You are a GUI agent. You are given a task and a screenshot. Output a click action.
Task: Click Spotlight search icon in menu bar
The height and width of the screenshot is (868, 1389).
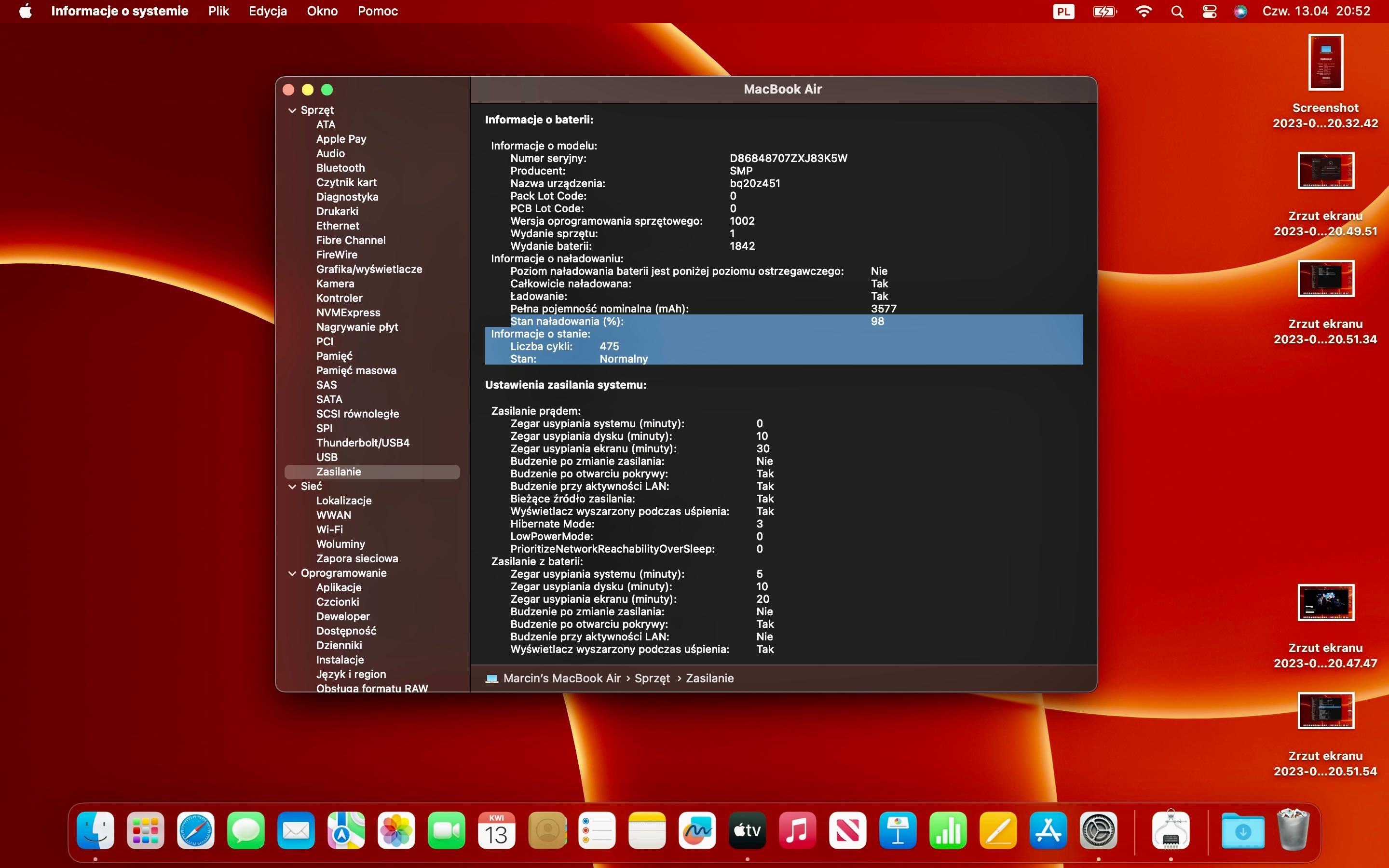(x=1177, y=11)
